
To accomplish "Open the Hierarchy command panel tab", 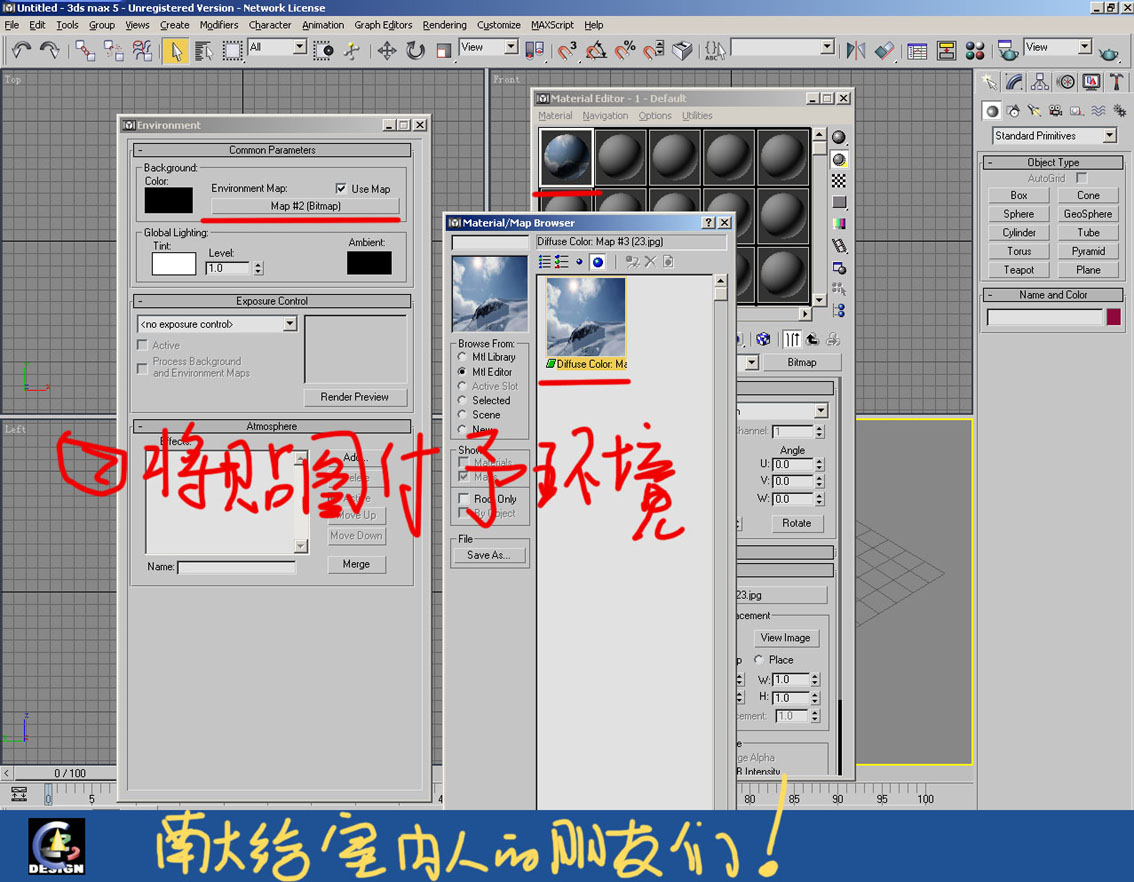I will [1040, 82].
